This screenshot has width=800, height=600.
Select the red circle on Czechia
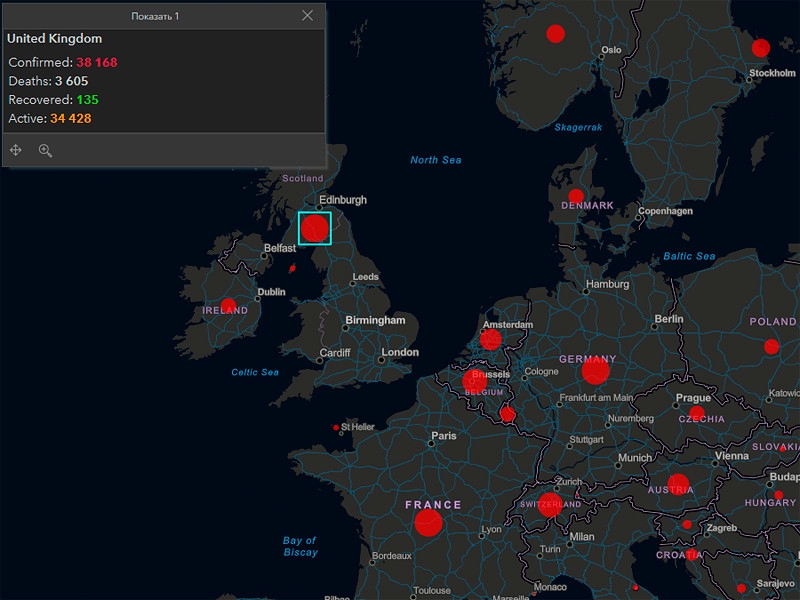696,413
